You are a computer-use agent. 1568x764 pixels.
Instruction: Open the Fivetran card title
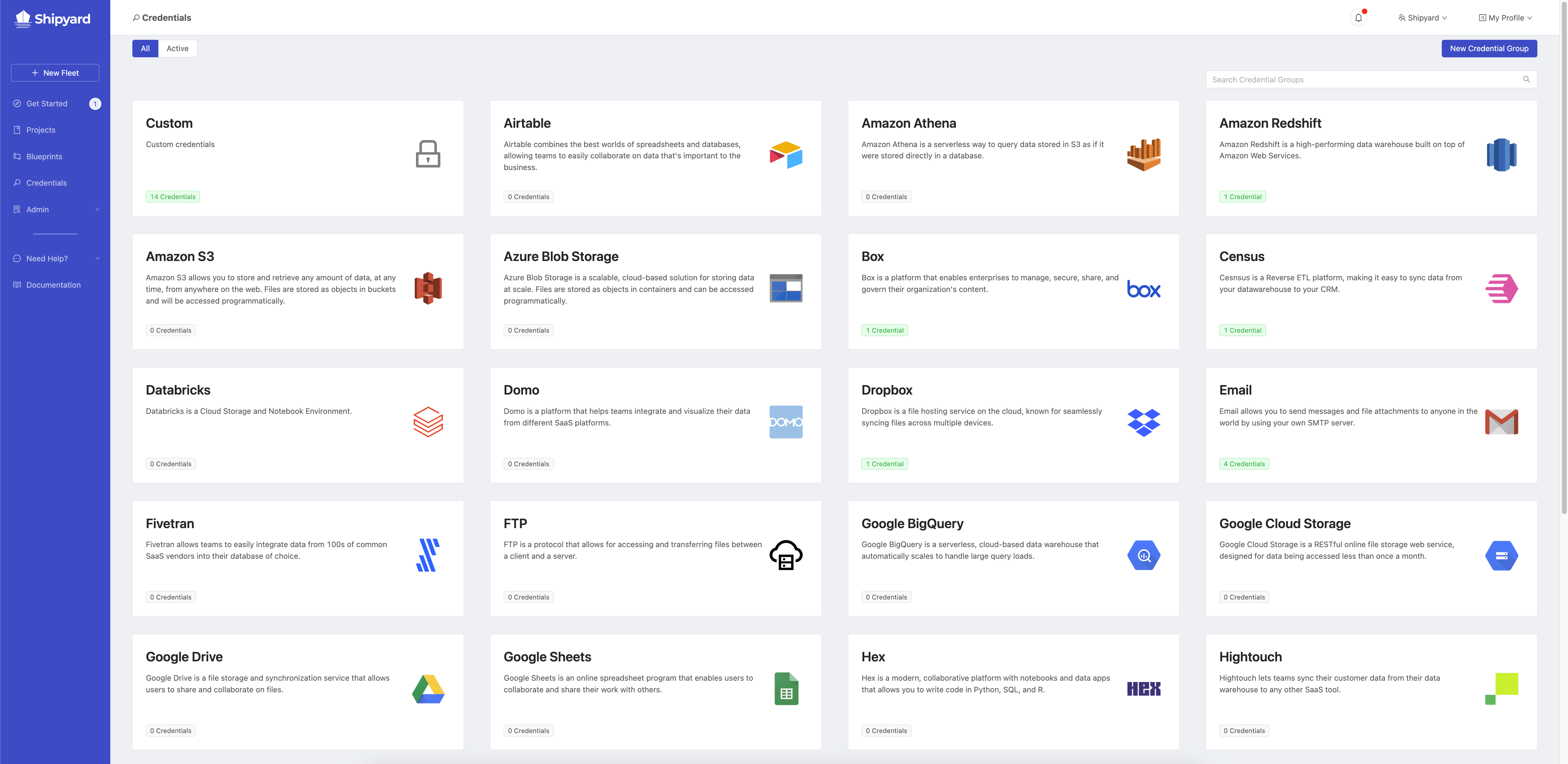click(x=170, y=524)
